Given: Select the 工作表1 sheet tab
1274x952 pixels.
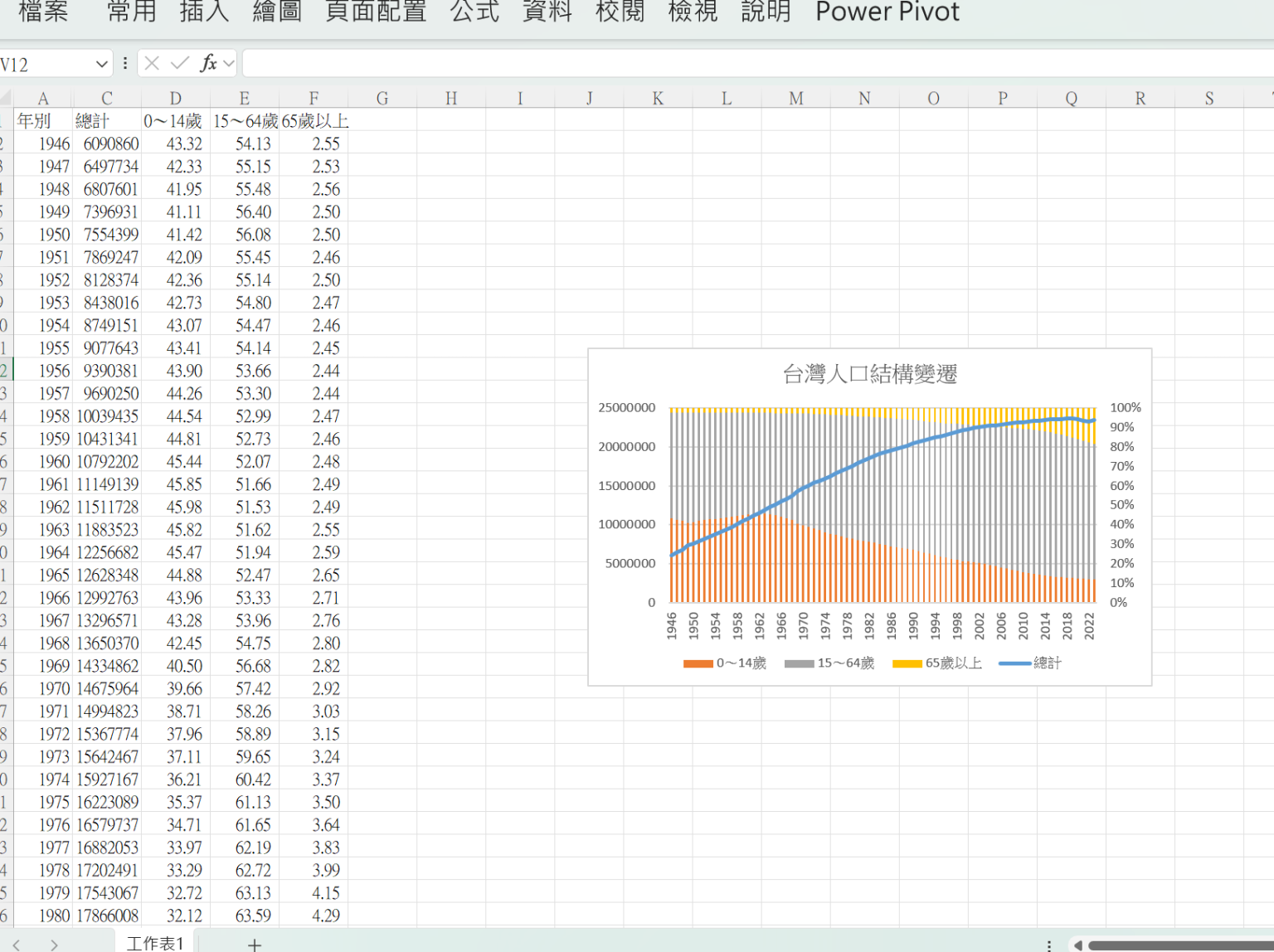Looking at the screenshot, I should tap(154, 943).
